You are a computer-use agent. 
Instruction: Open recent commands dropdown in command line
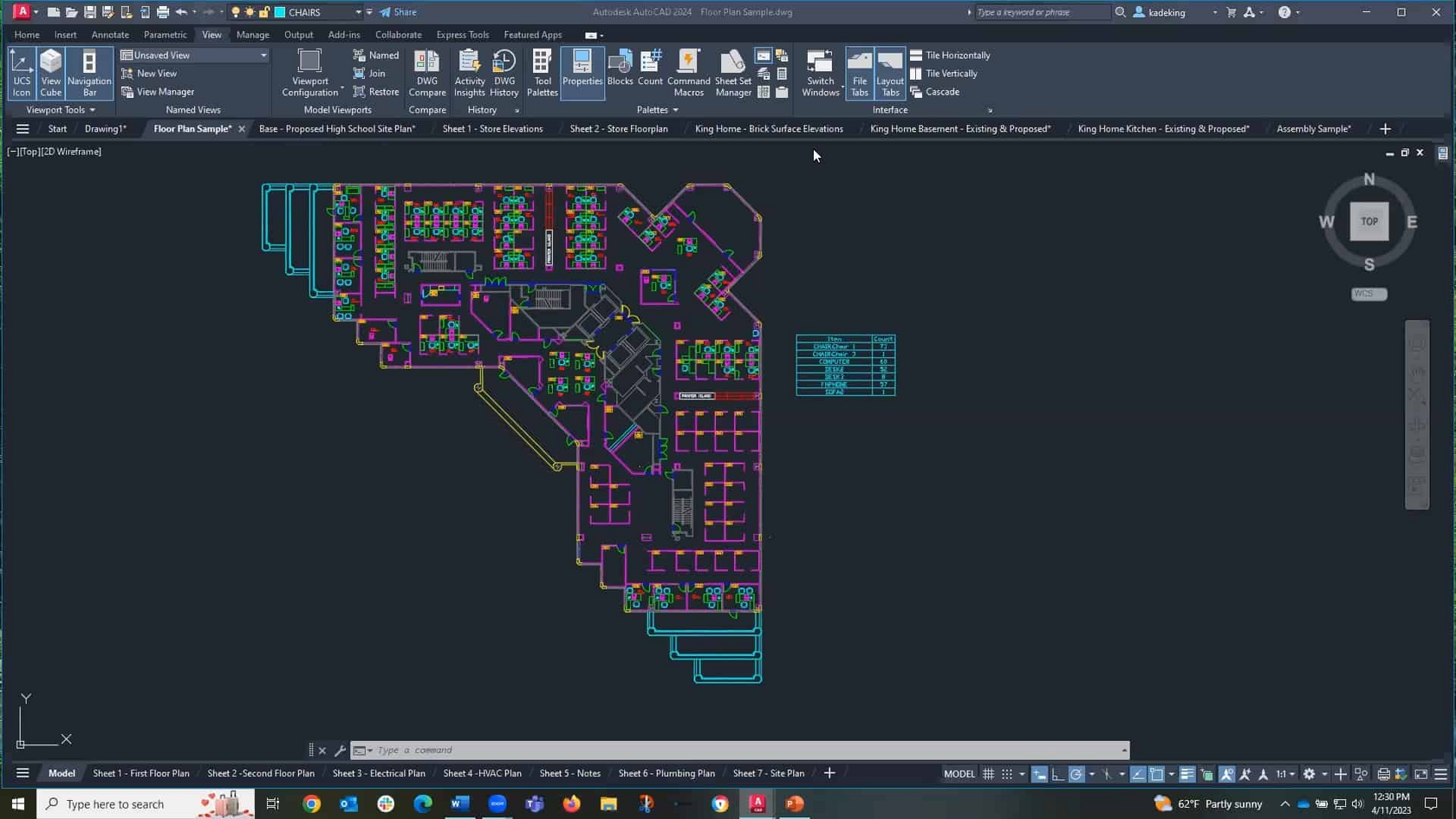[362, 751]
